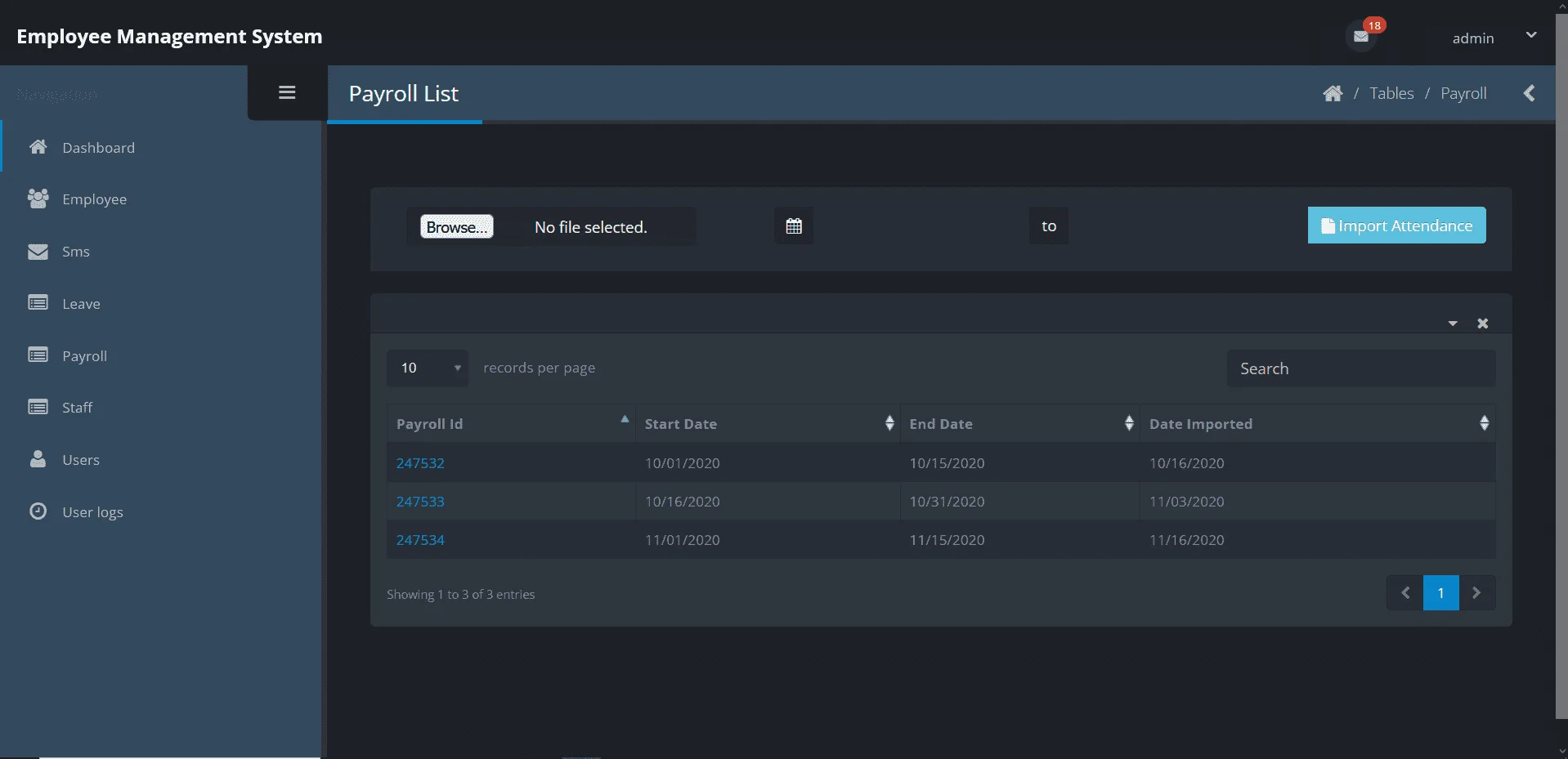The image size is (1568, 759).
Task: Go to previous page of table
Action: (1405, 593)
